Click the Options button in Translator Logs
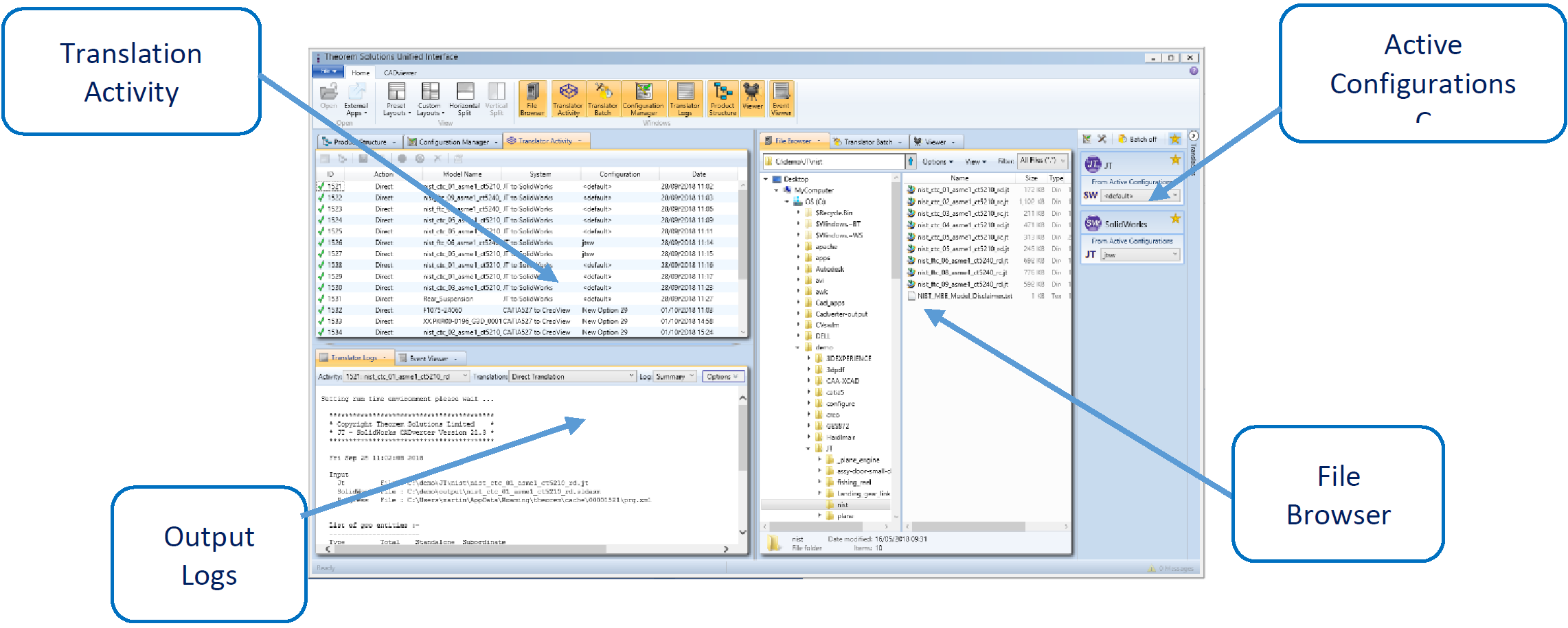Image resolution: width=1568 pixels, height=628 pixels. pos(723,377)
